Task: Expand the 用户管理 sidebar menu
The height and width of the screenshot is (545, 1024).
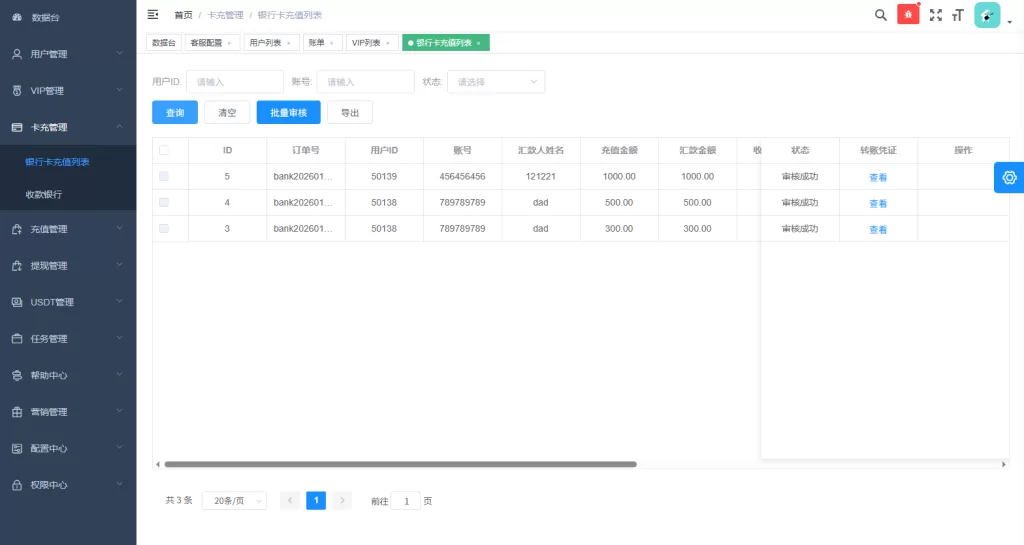Action: pos(68,54)
